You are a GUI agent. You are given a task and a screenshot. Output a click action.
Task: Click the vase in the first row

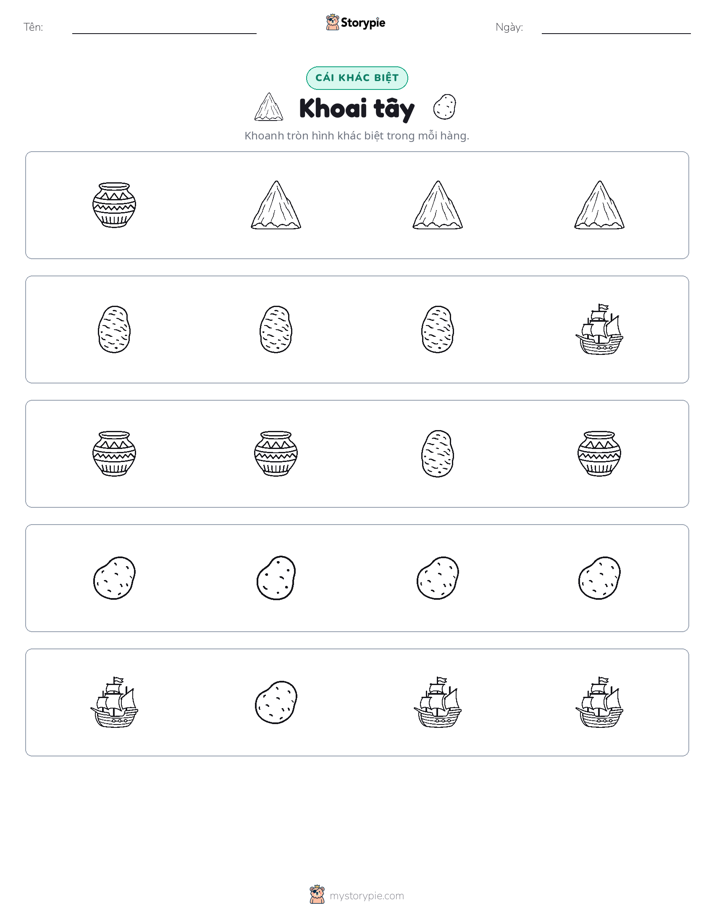pyautogui.click(x=114, y=204)
